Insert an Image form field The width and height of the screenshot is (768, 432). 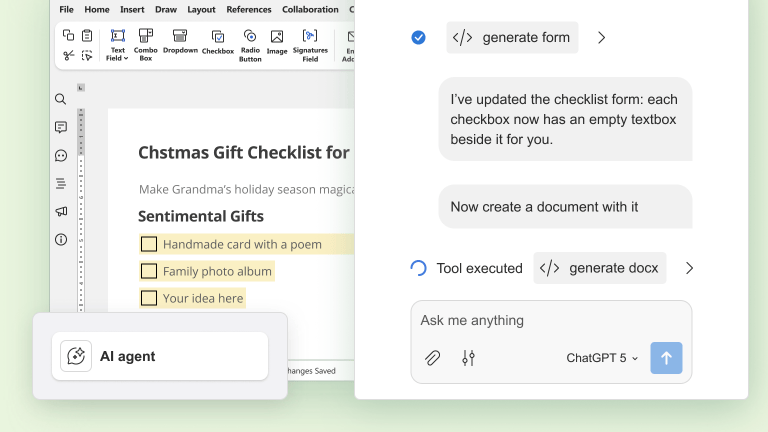click(x=277, y=42)
